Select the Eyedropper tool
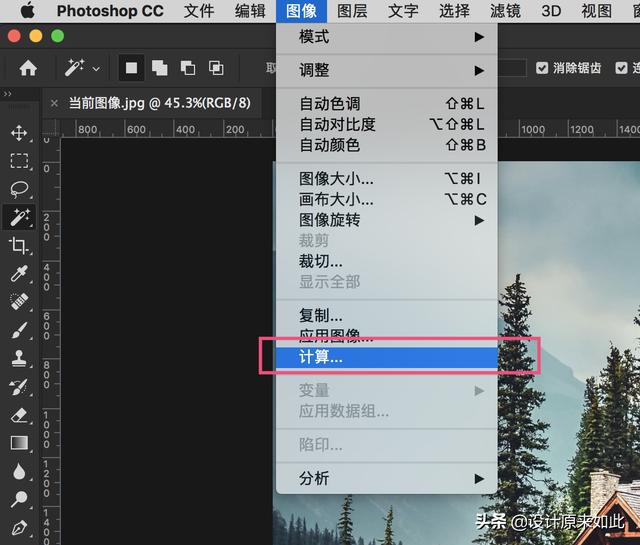 [x=19, y=273]
